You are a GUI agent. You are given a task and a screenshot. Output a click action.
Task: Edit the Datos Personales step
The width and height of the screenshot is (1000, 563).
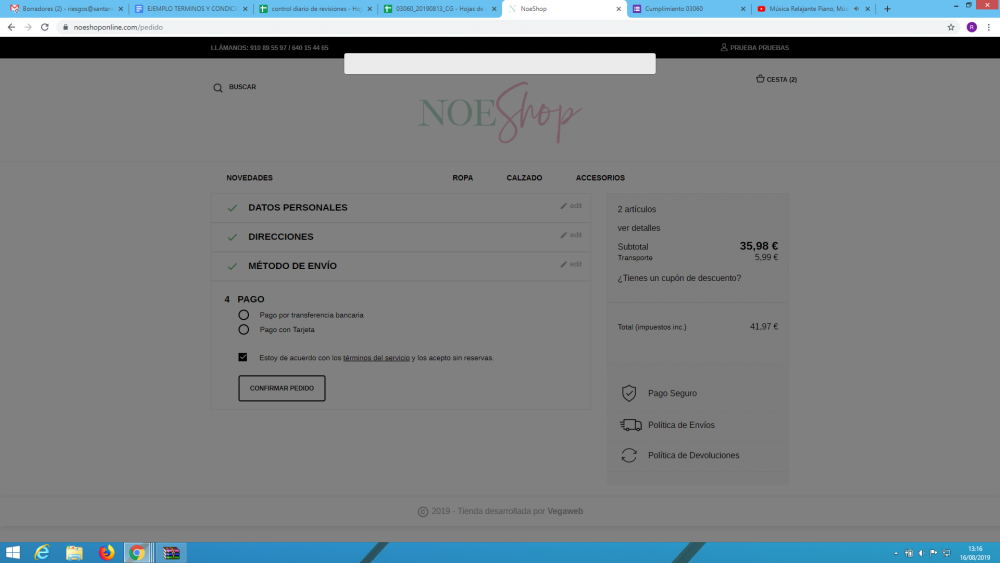click(x=571, y=206)
